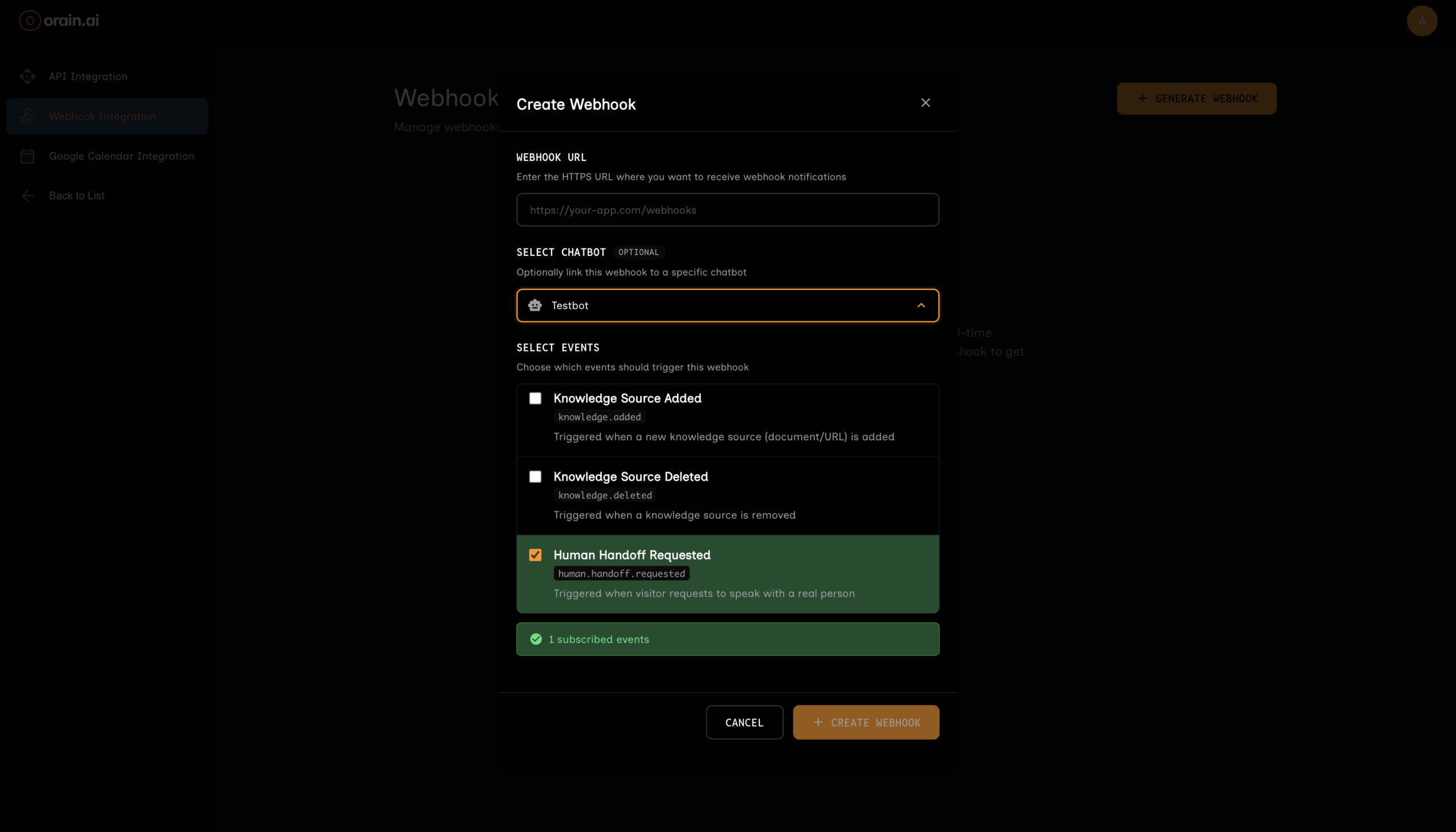
Task: Uncheck the Human Handoff Requested event
Action: coord(535,555)
